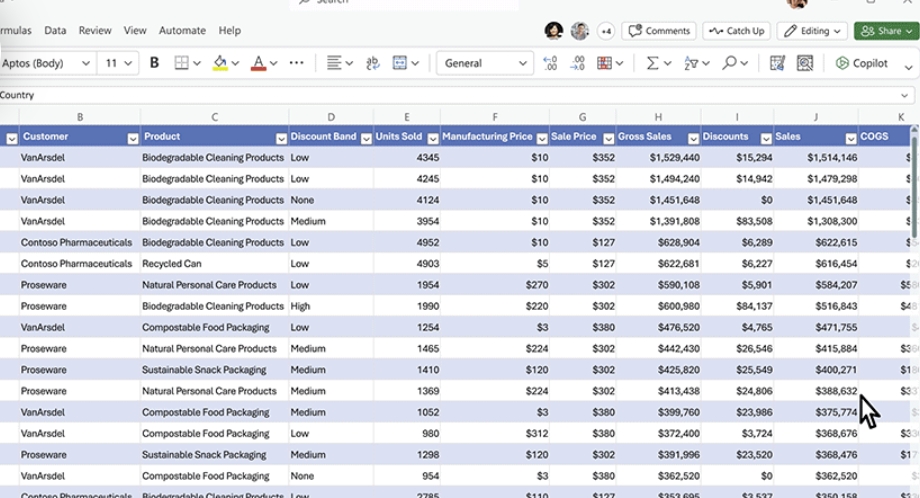Click the Comments button
920x498 pixels.
coord(659,31)
